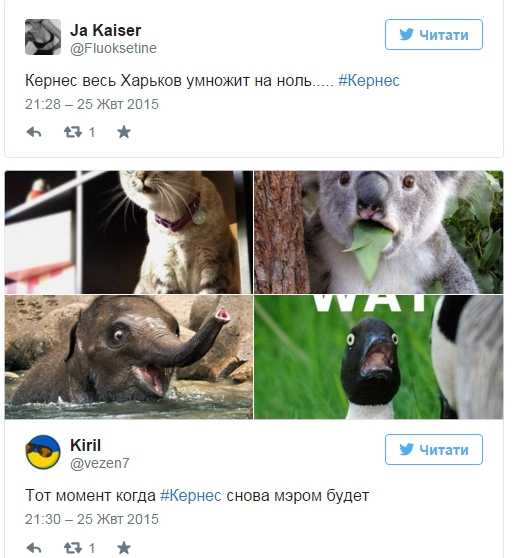Reply to Kiril's tweet
521x558 pixels.
click(34, 548)
